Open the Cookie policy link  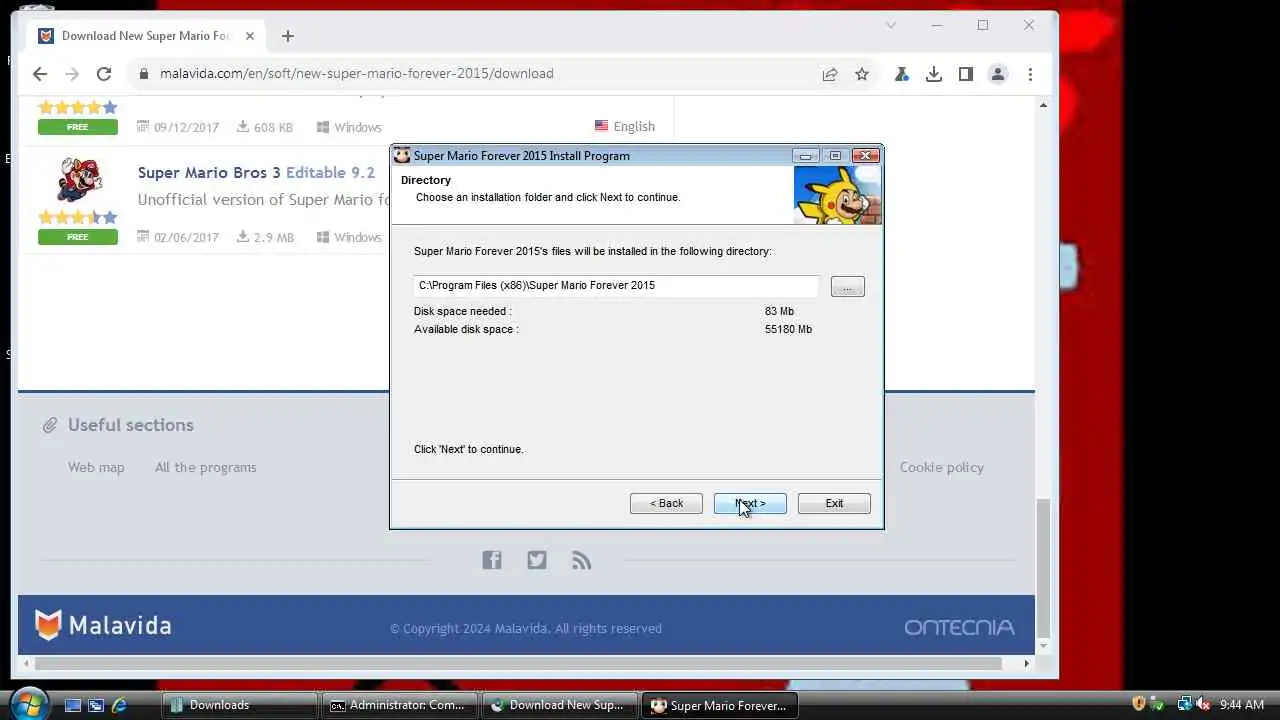(942, 467)
